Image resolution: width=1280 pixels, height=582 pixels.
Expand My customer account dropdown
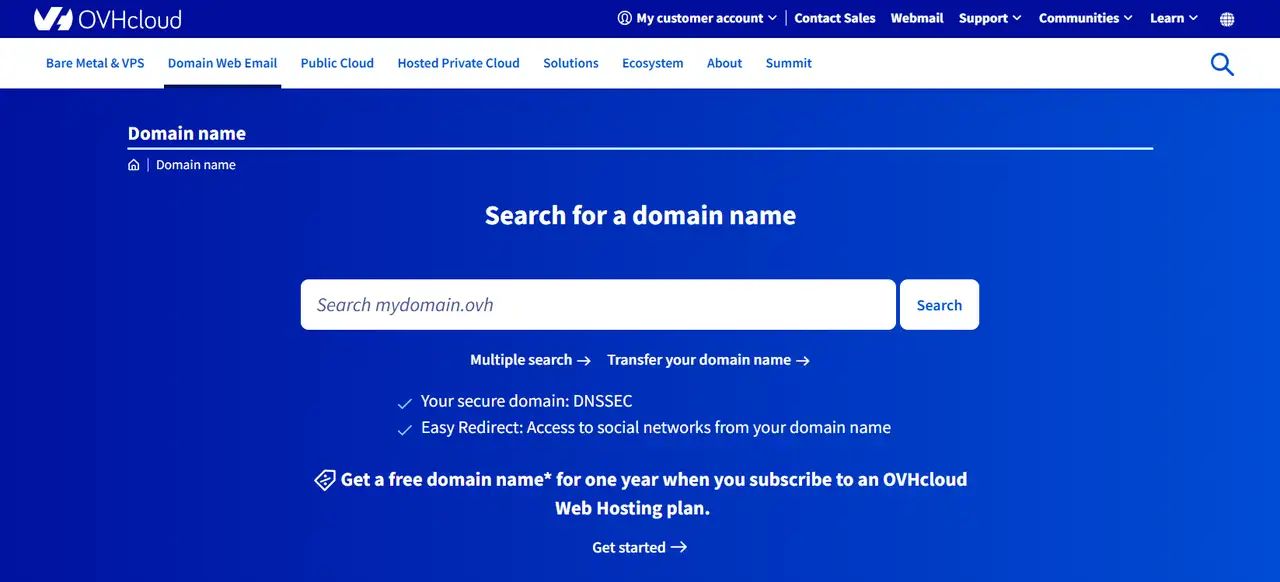(697, 18)
